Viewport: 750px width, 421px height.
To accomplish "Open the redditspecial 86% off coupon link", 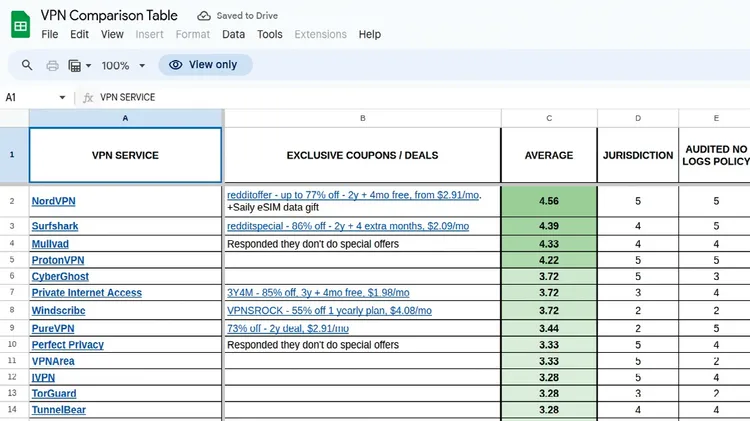I will [348, 226].
